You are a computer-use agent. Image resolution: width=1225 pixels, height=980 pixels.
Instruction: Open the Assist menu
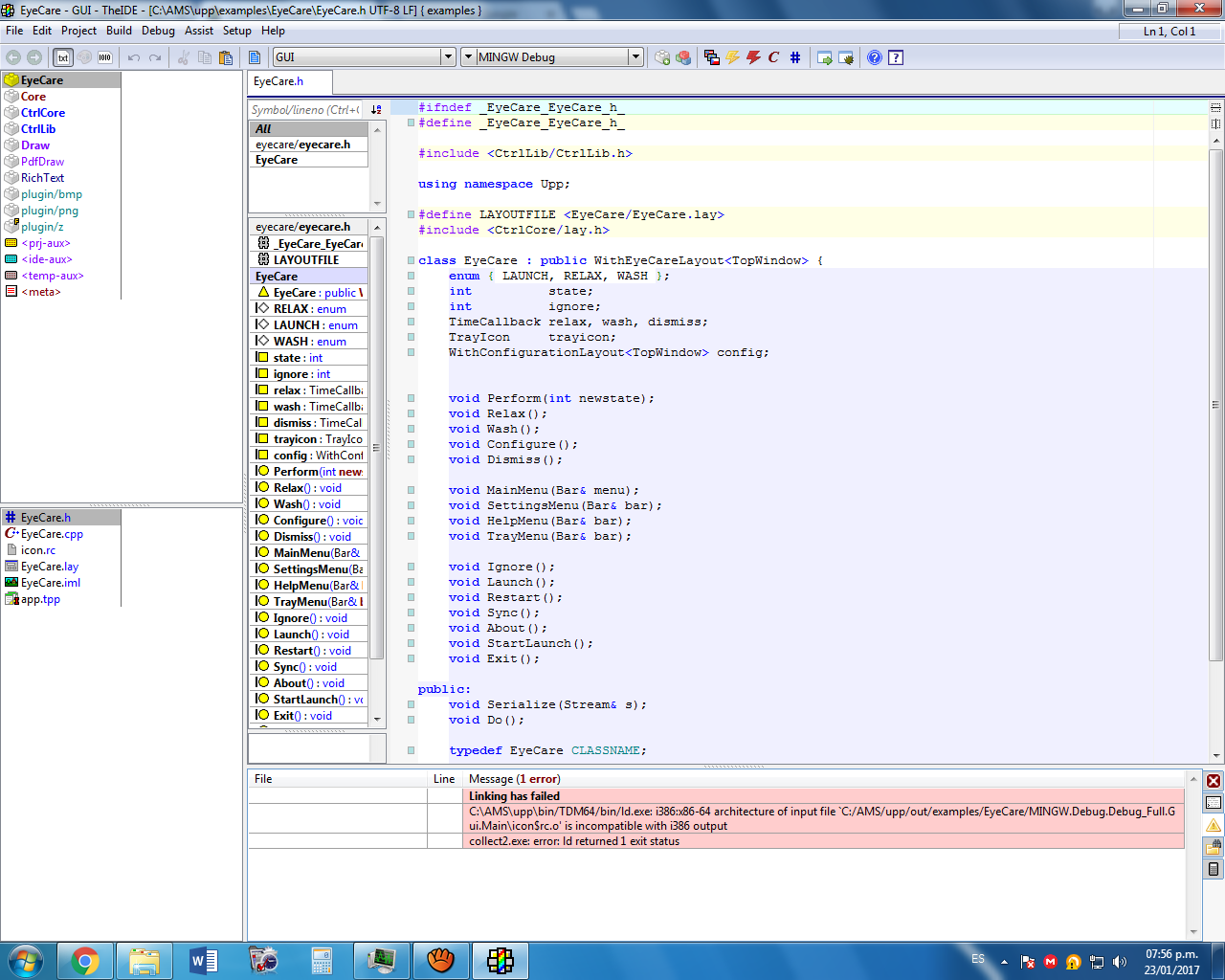(x=199, y=31)
